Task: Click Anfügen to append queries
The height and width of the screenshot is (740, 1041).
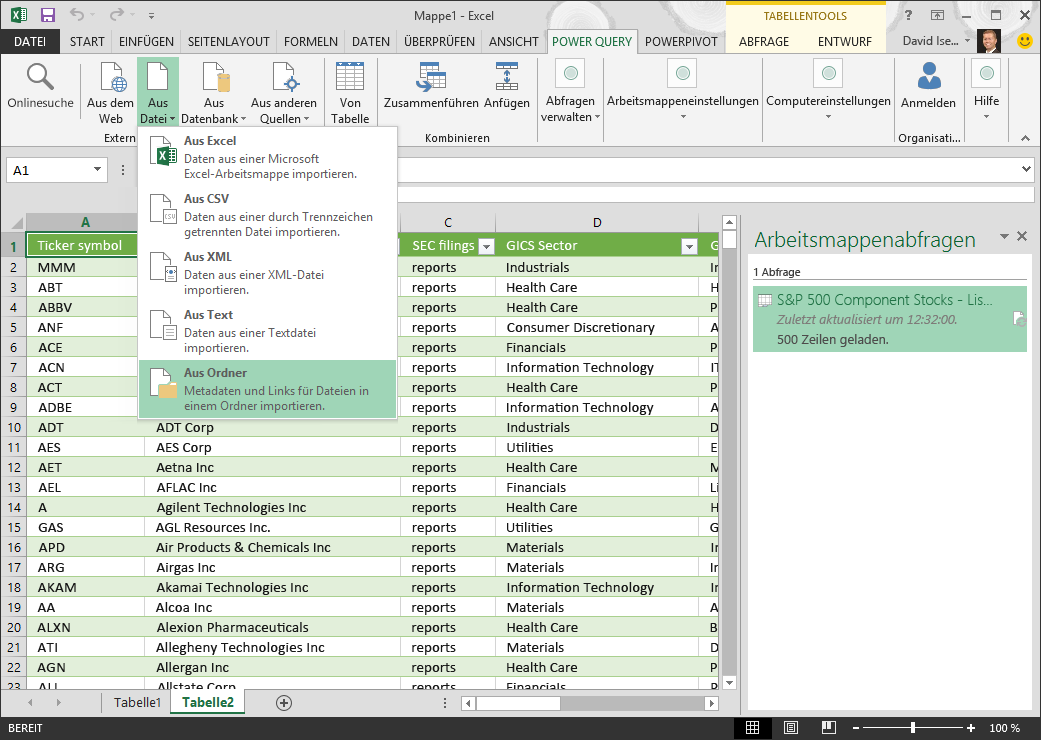Action: [x=507, y=86]
